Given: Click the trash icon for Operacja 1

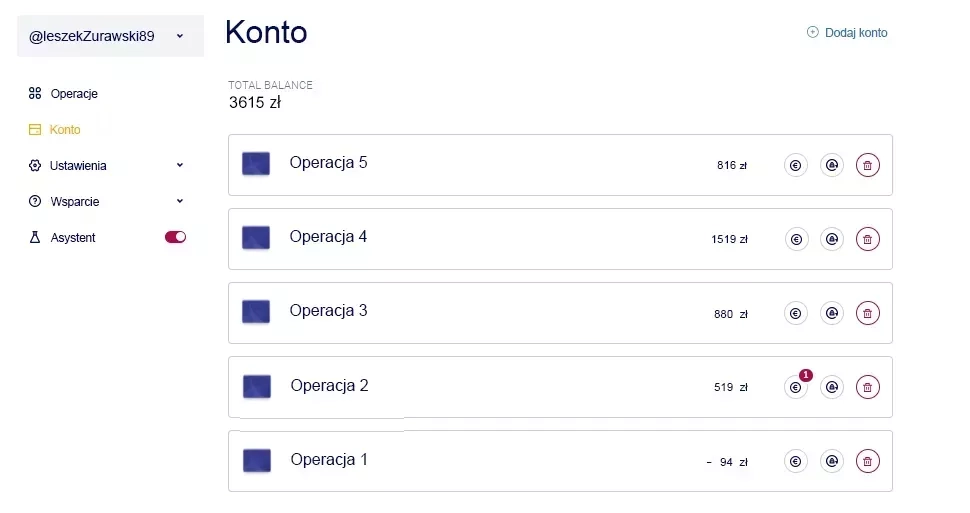Looking at the screenshot, I should click(x=867, y=462).
